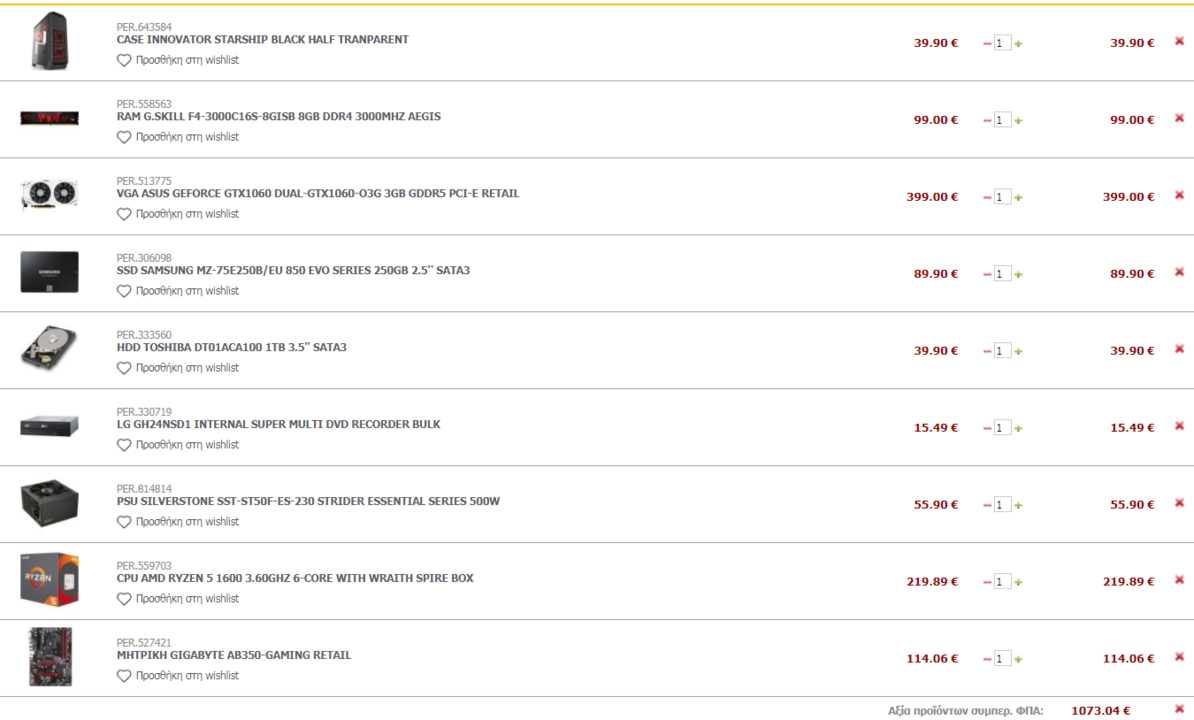This screenshot has width=1194, height=720.
Task: Click the PC case product thumbnail
Action: tap(49, 41)
